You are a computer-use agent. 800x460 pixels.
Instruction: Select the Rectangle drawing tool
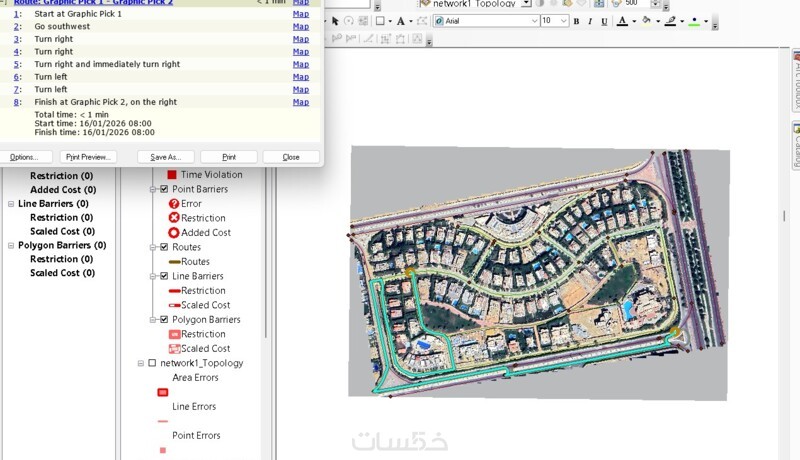tap(380, 21)
